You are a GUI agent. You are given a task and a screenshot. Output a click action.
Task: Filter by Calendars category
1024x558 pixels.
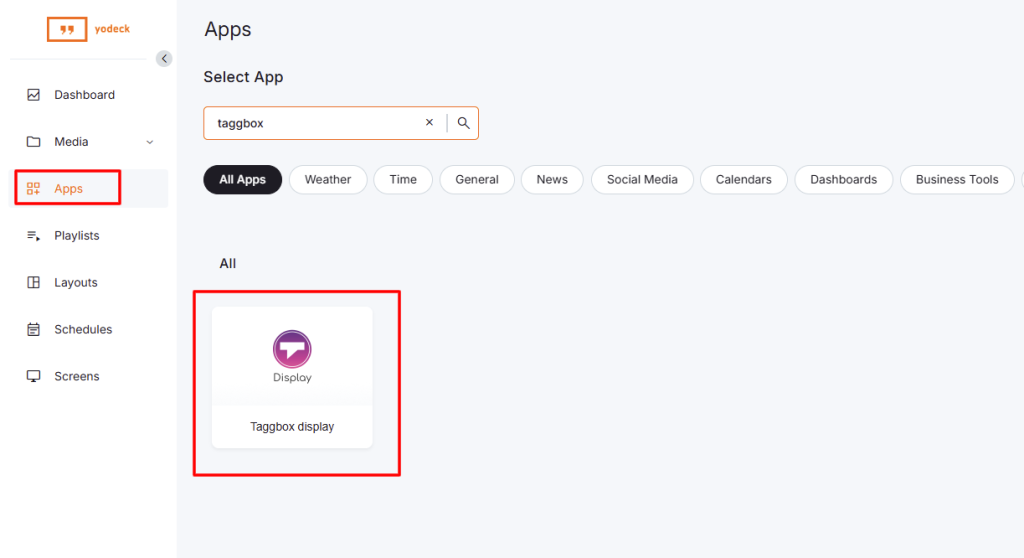point(743,180)
